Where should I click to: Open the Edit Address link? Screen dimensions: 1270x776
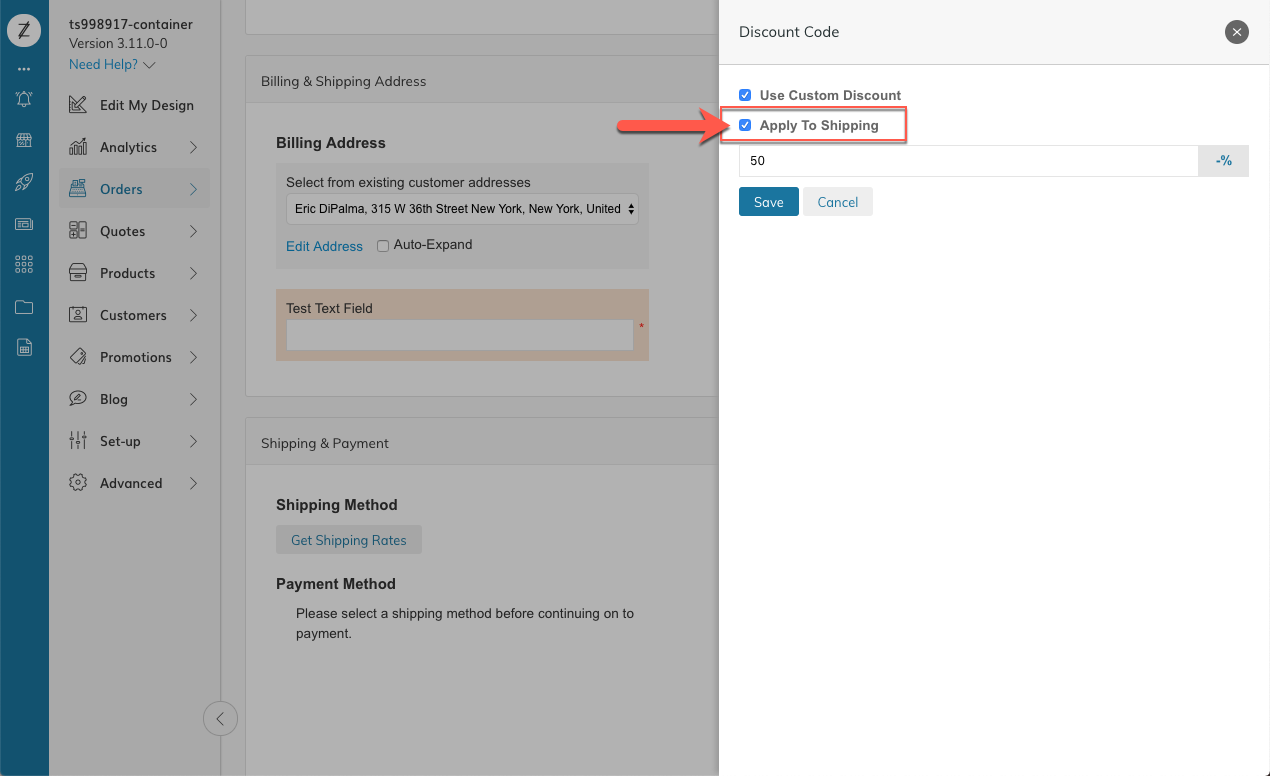pos(324,246)
